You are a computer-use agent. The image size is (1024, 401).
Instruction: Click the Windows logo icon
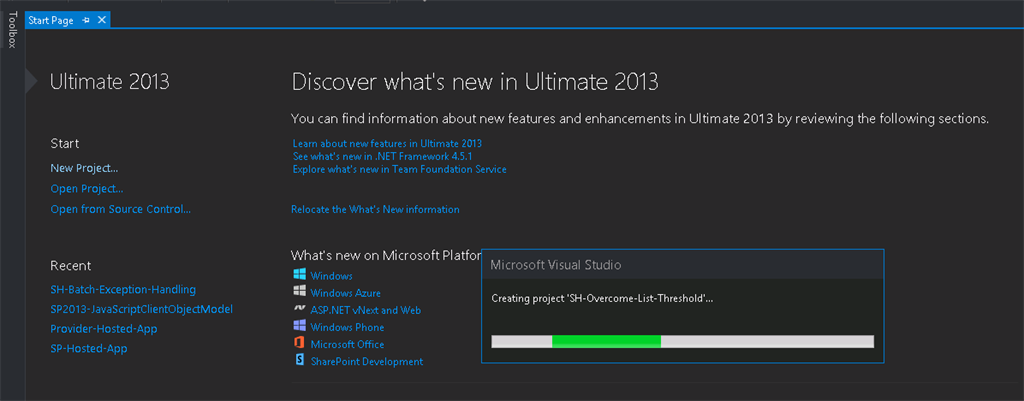298,275
